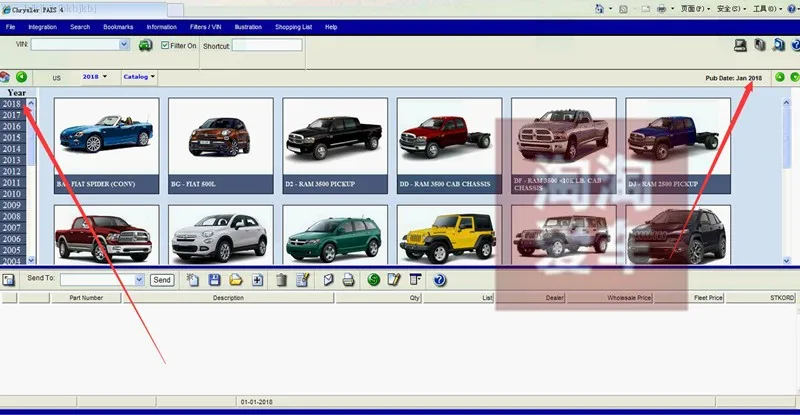
Task: Open the VIN dropdown list
Action: click(x=124, y=45)
